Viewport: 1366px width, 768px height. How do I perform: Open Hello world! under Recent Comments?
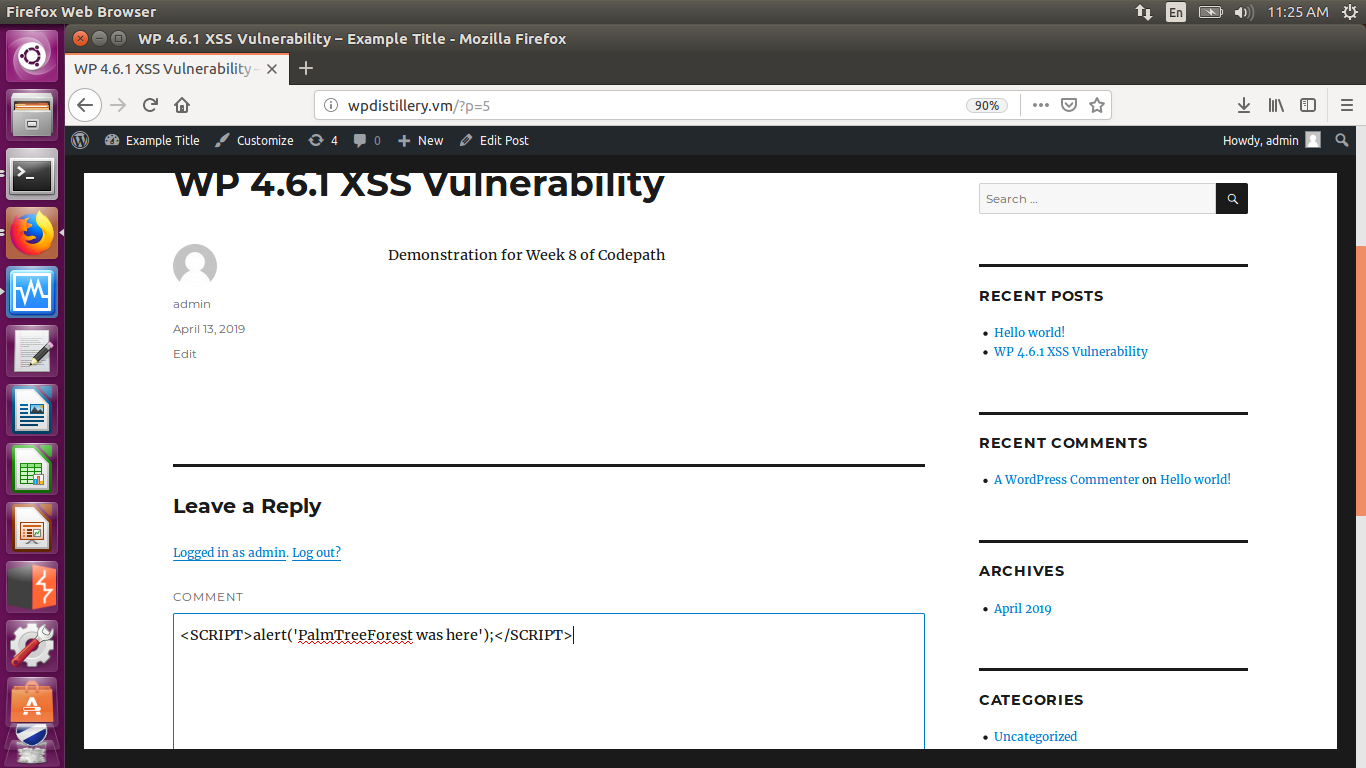point(1195,480)
